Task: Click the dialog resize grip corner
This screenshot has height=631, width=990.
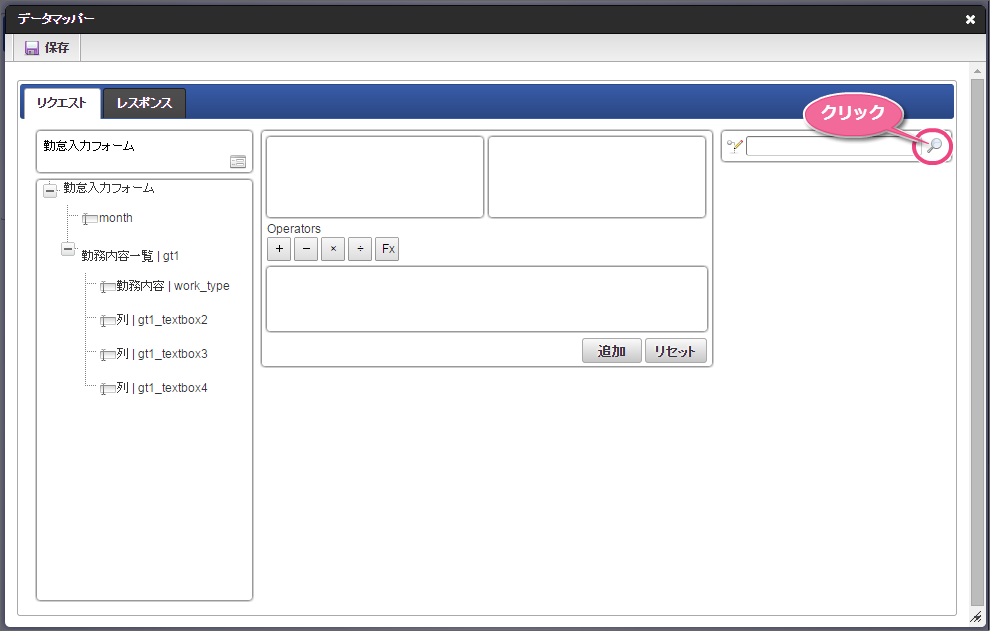Action: pyautogui.click(x=977, y=617)
